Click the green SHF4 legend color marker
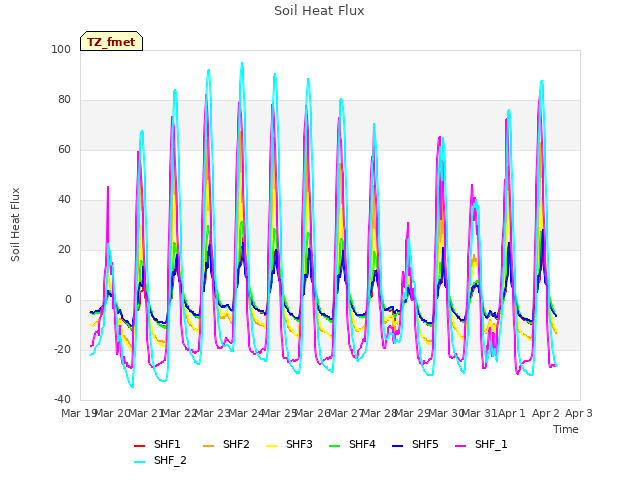 pyautogui.click(x=334, y=446)
